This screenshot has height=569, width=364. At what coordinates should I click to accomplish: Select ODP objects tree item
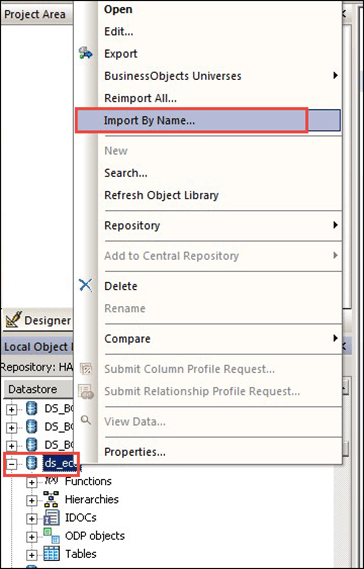(x=95, y=536)
